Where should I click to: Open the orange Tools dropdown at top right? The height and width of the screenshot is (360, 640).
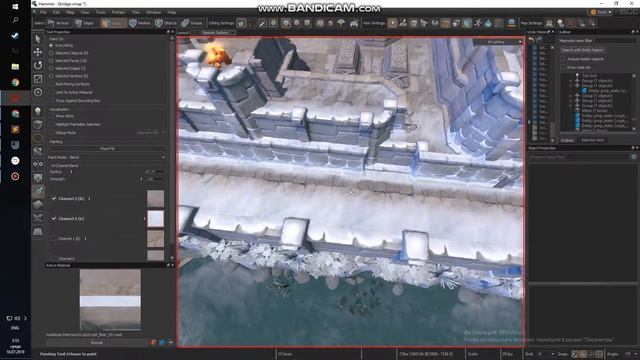point(601,12)
